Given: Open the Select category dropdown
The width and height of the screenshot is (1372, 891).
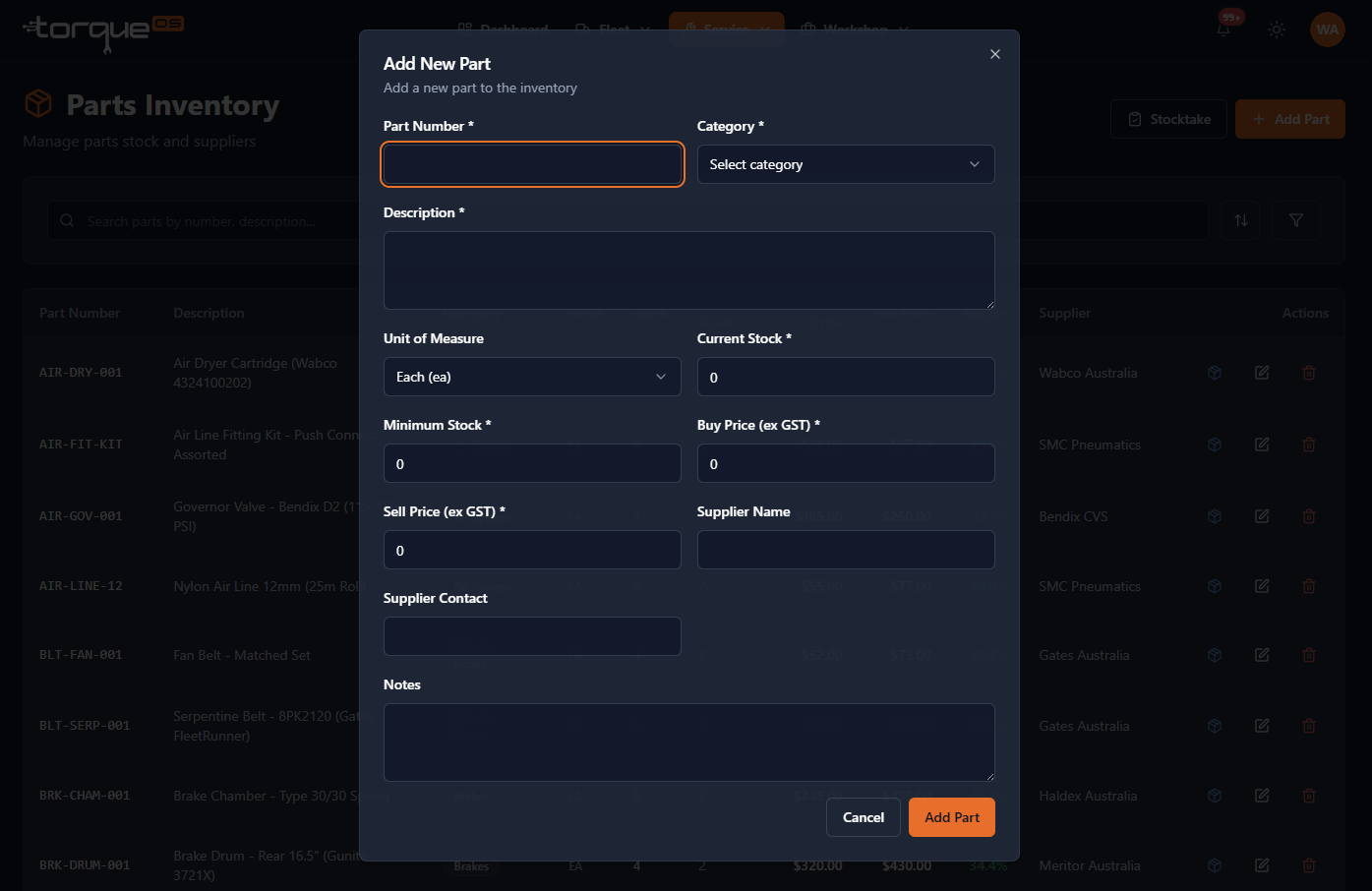Looking at the screenshot, I should pyautogui.click(x=846, y=164).
